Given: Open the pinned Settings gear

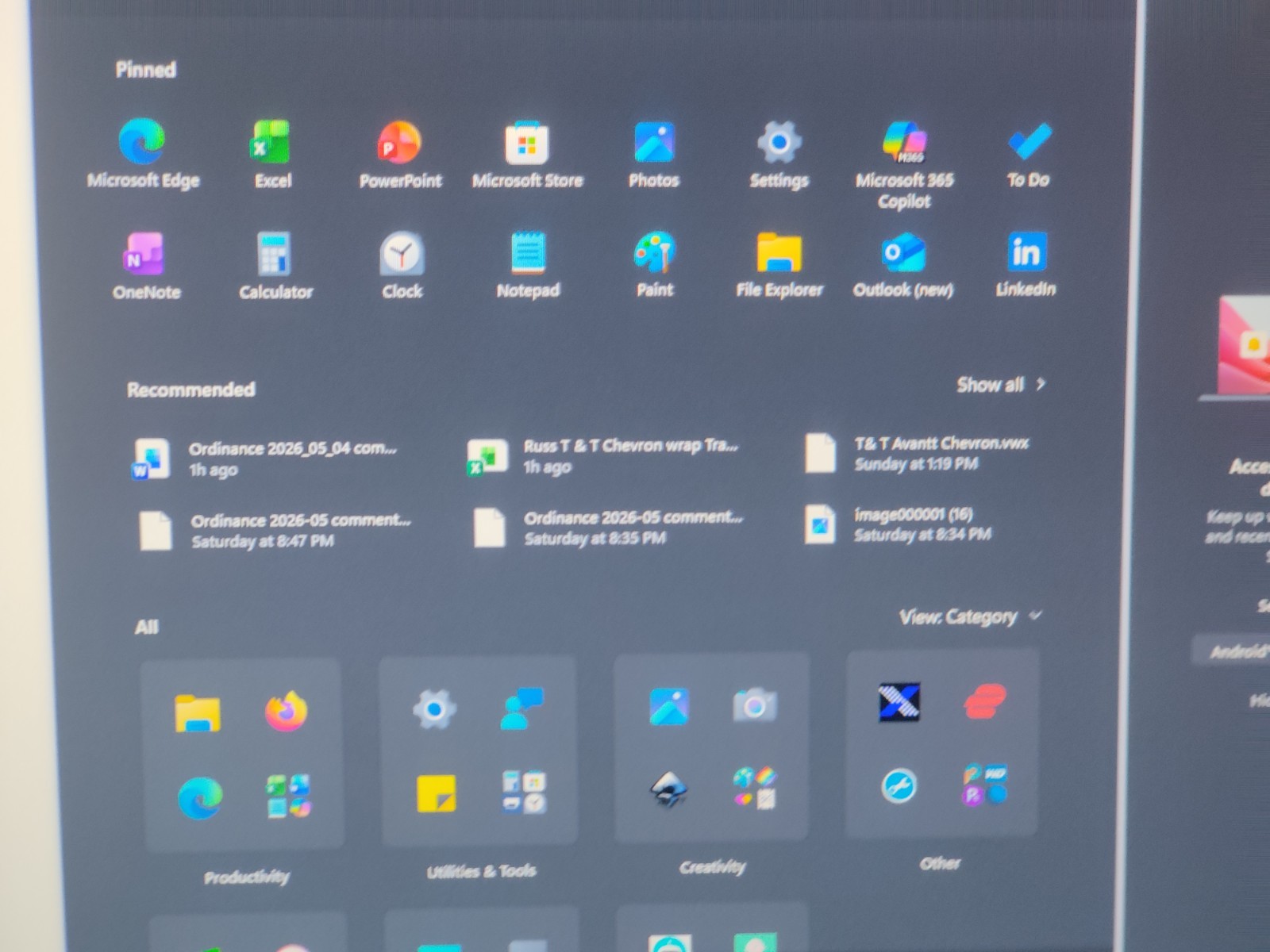Looking at the screenshot, I should pyautogui.click(x=779, y=154).
